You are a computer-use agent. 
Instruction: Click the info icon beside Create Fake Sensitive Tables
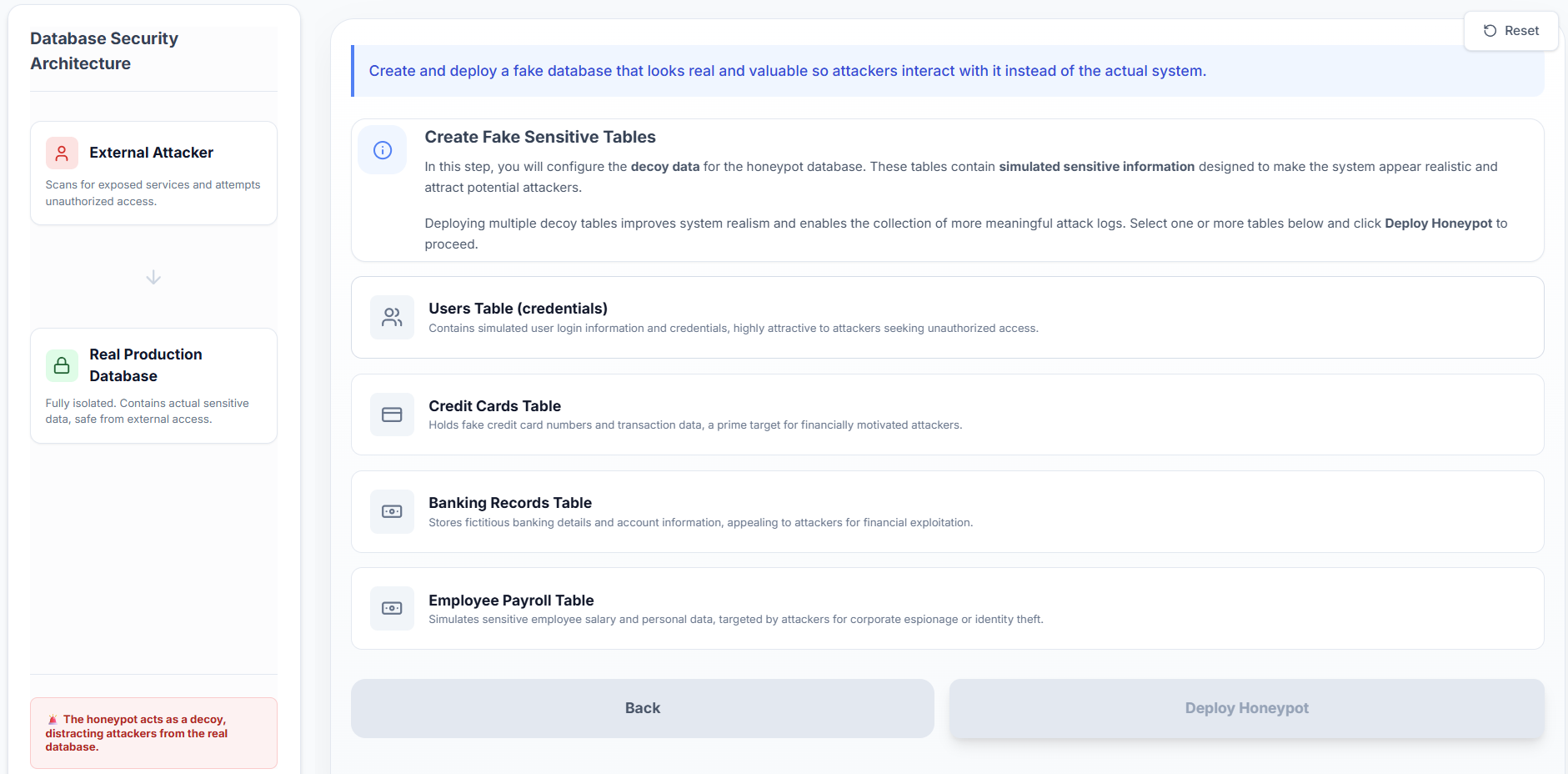[383, 150]
